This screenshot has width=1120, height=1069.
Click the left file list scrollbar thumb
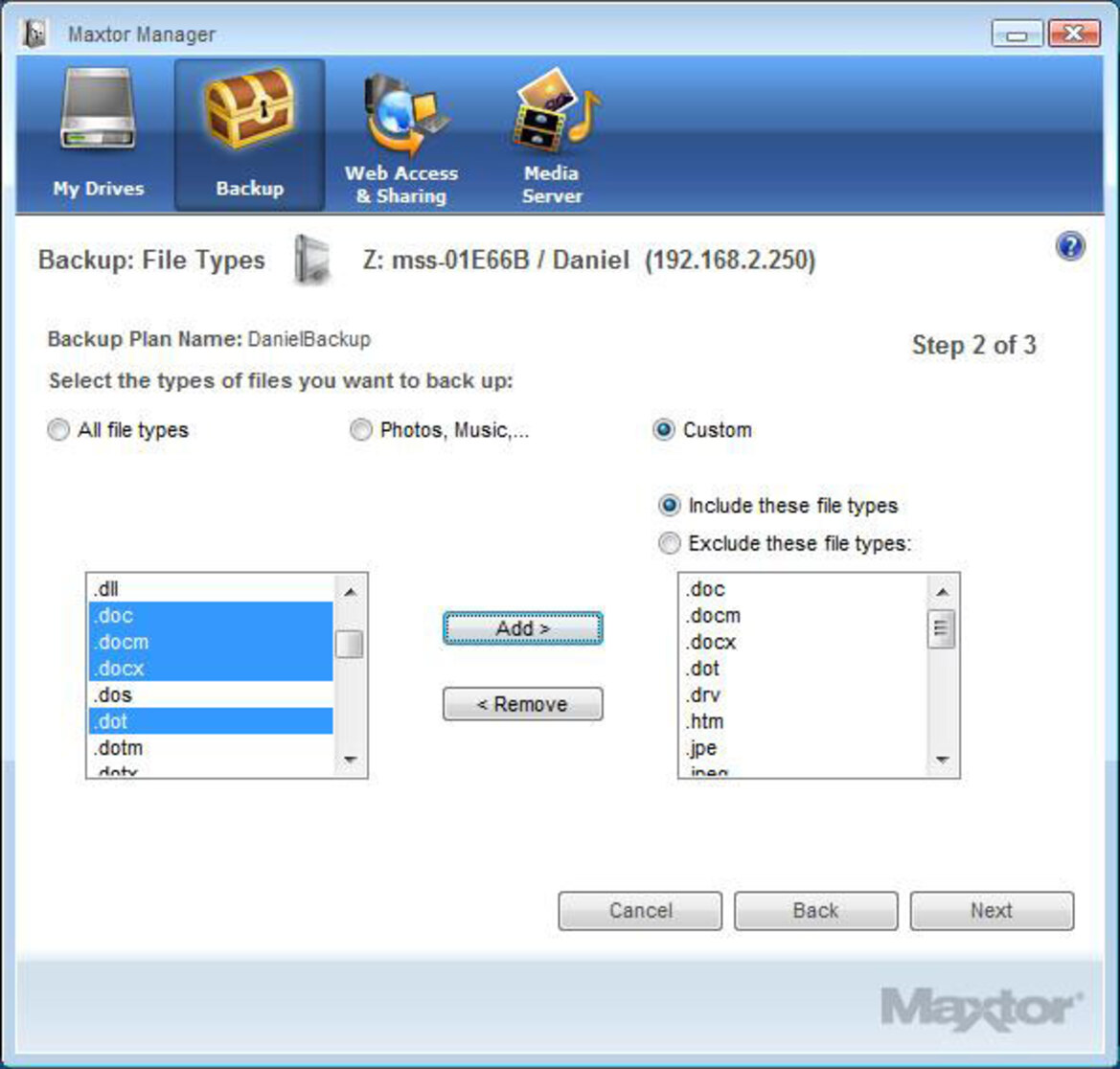[350, 644]
